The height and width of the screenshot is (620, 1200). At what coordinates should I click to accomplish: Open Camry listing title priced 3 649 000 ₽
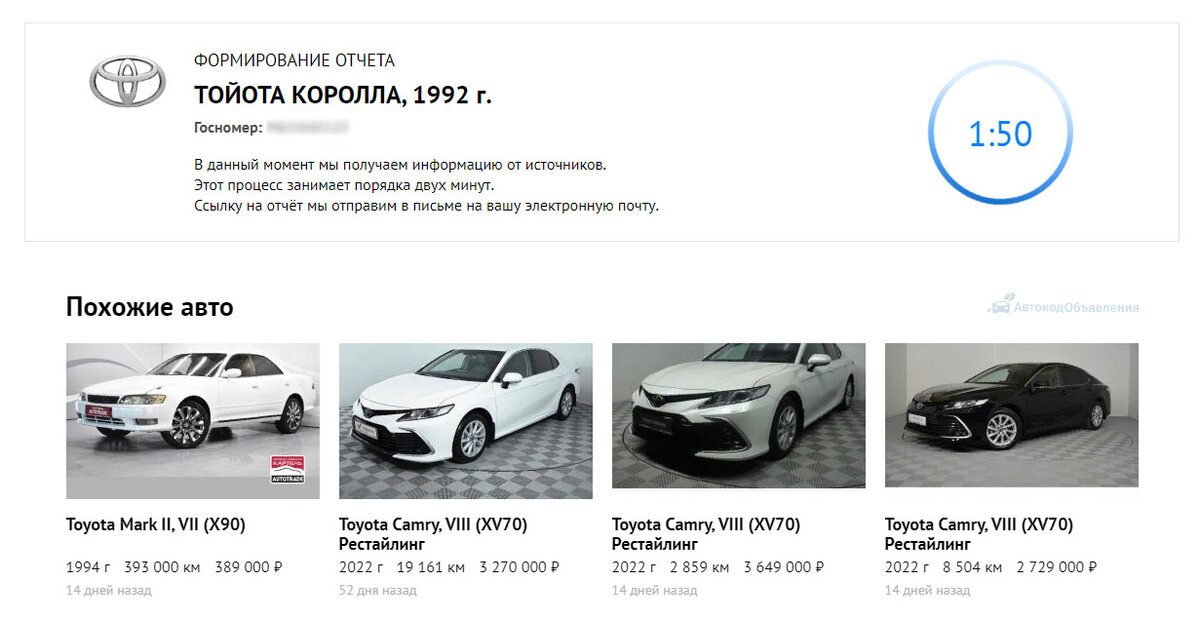point(706,534)
